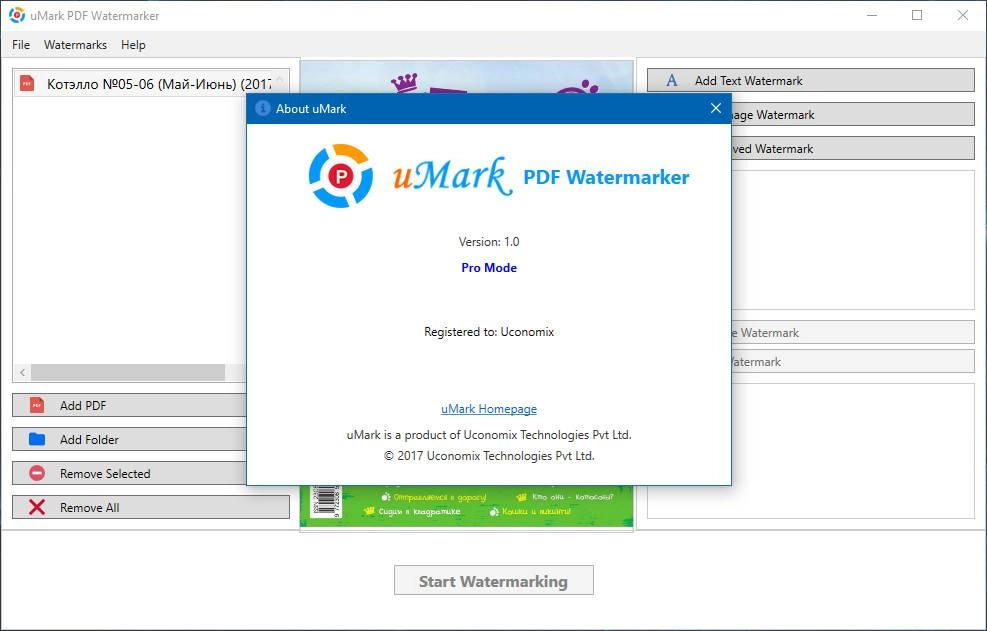Click the Version: 1.0 text

pos(489,242)
